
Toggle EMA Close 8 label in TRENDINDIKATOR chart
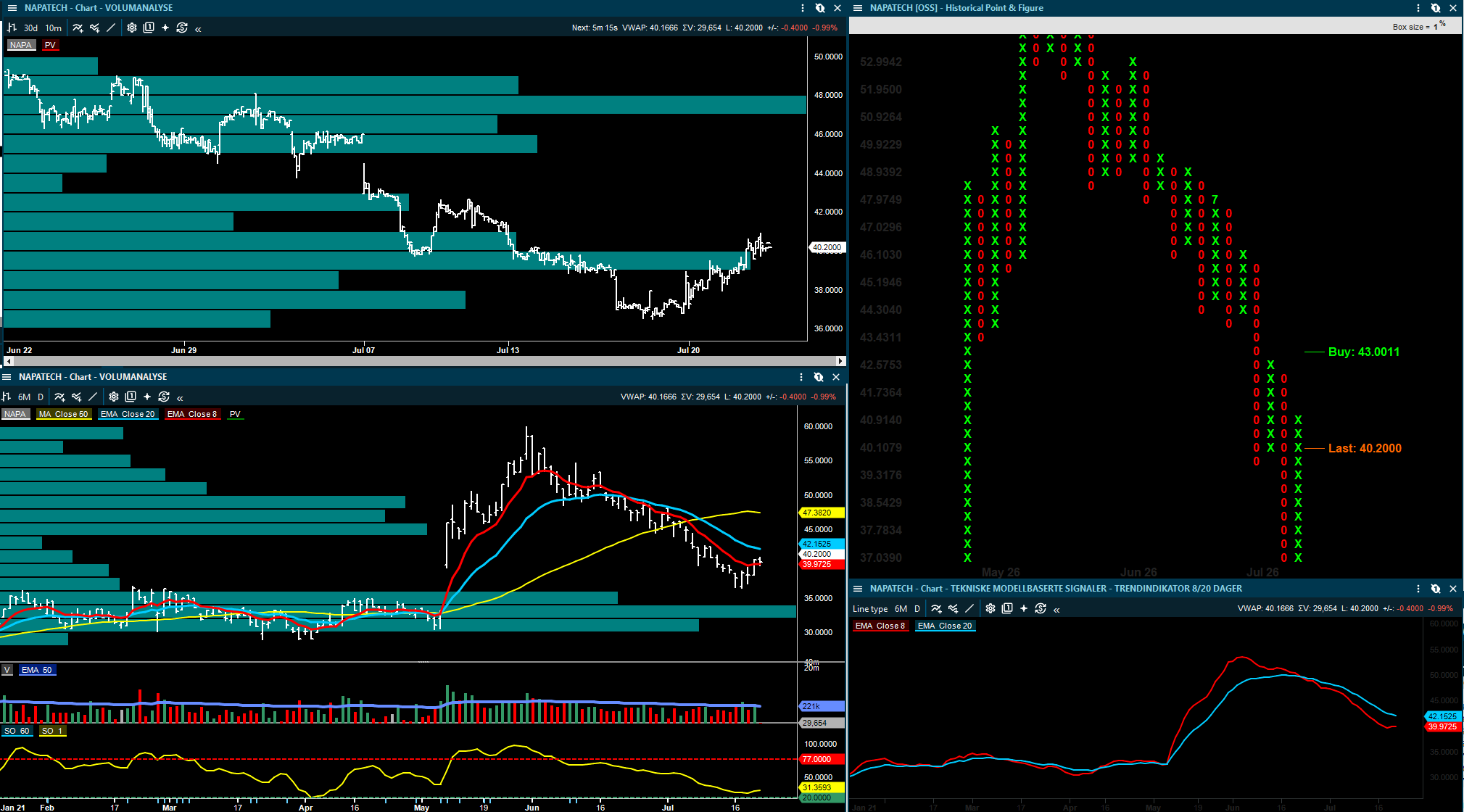(880, 626)
